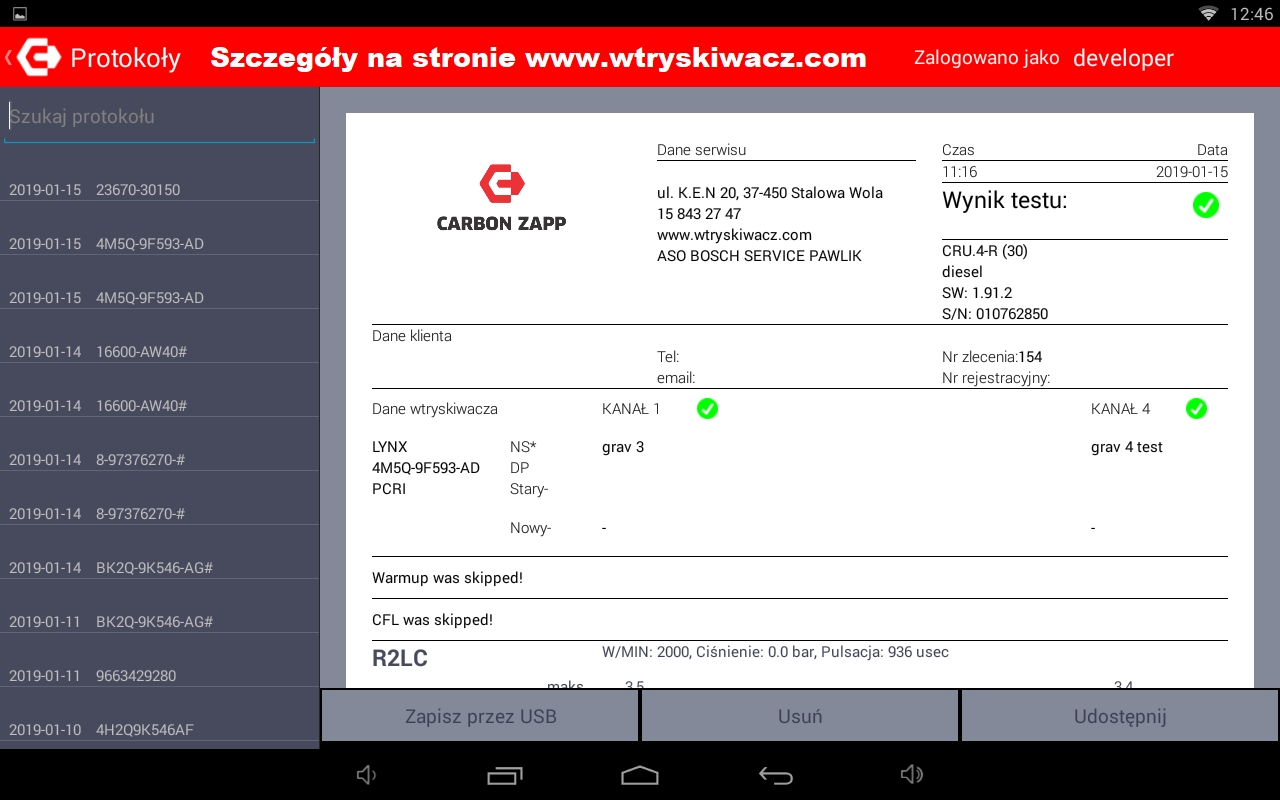Tap the 4M5Q-9F593-AD injector number in report
Image resolution: width=1280 pixels, height=800 pixels.
click(426, 468)
